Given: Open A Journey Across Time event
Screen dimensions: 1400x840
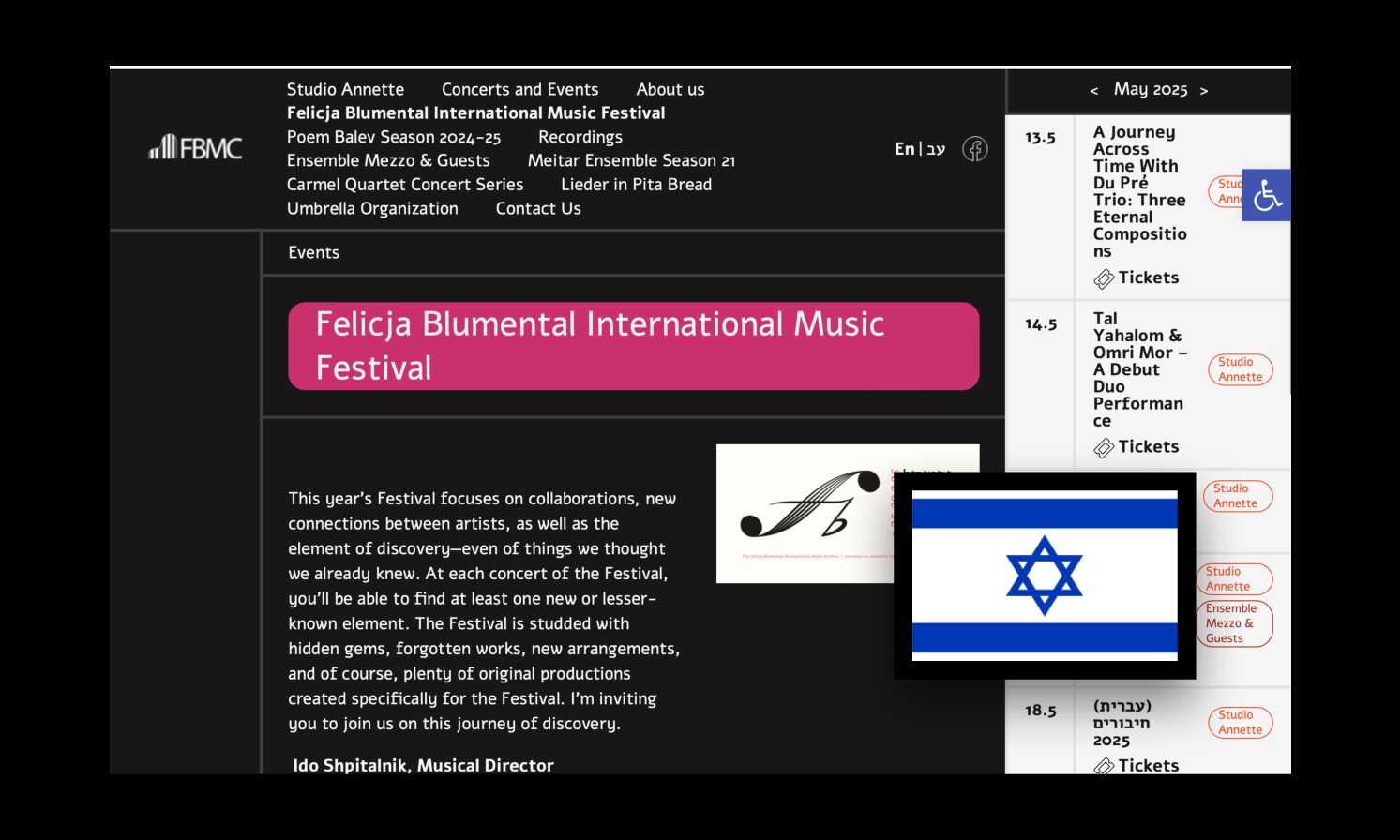Looking at the screenshot, I should click(1139, 191).
